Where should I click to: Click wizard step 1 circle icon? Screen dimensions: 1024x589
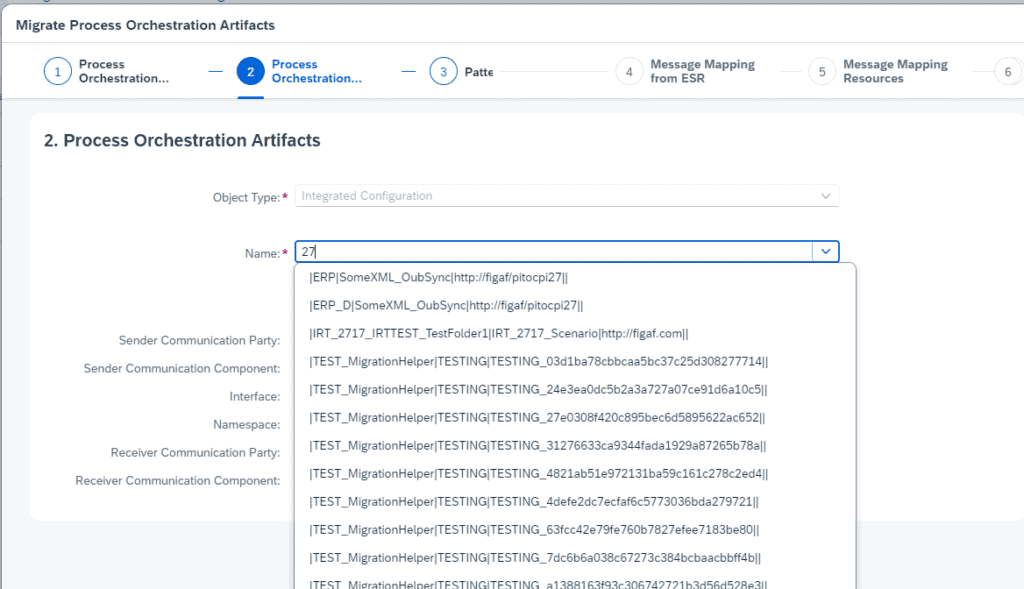[x=57, y=72]
